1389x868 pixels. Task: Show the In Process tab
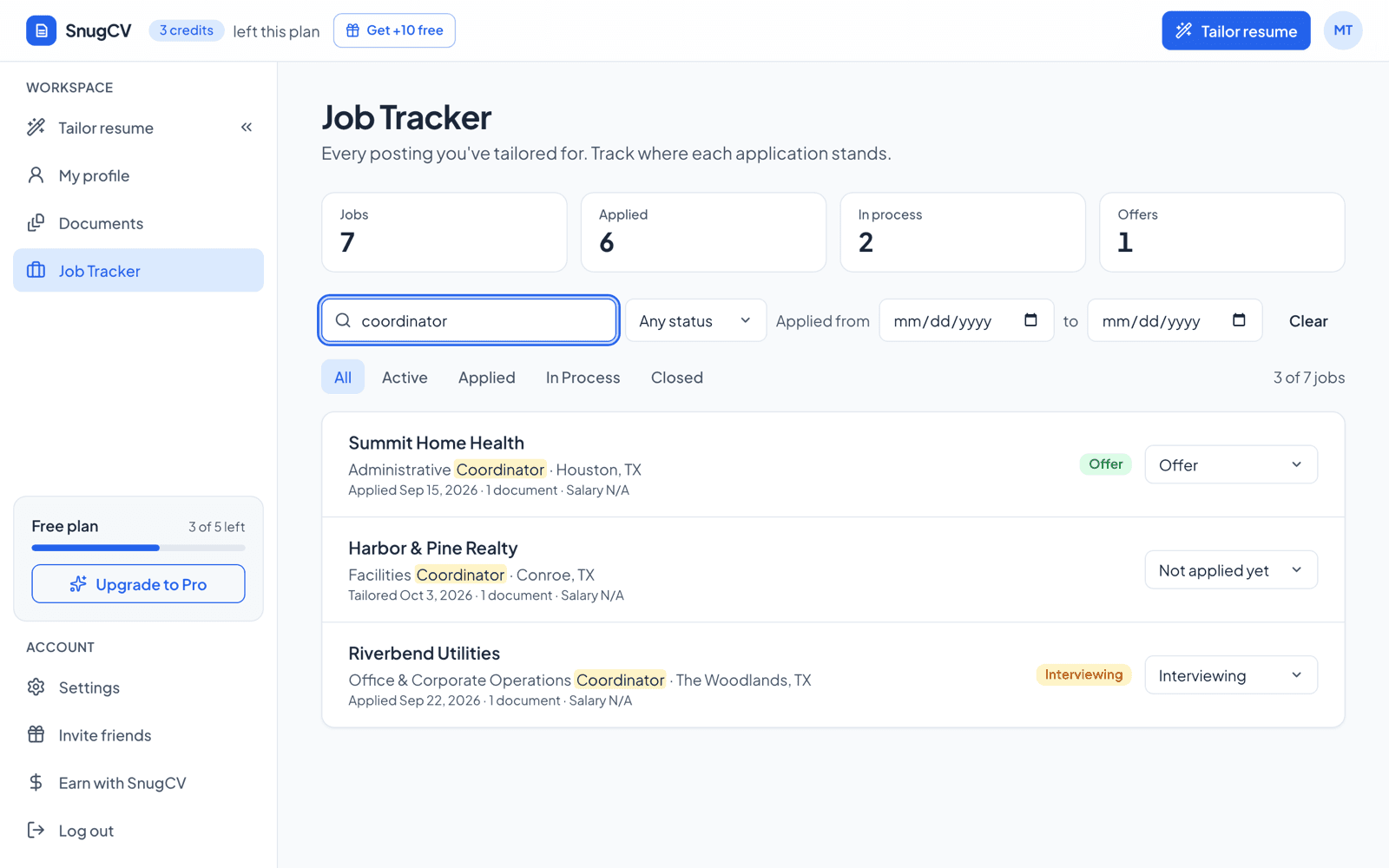(x=583, y=377)
